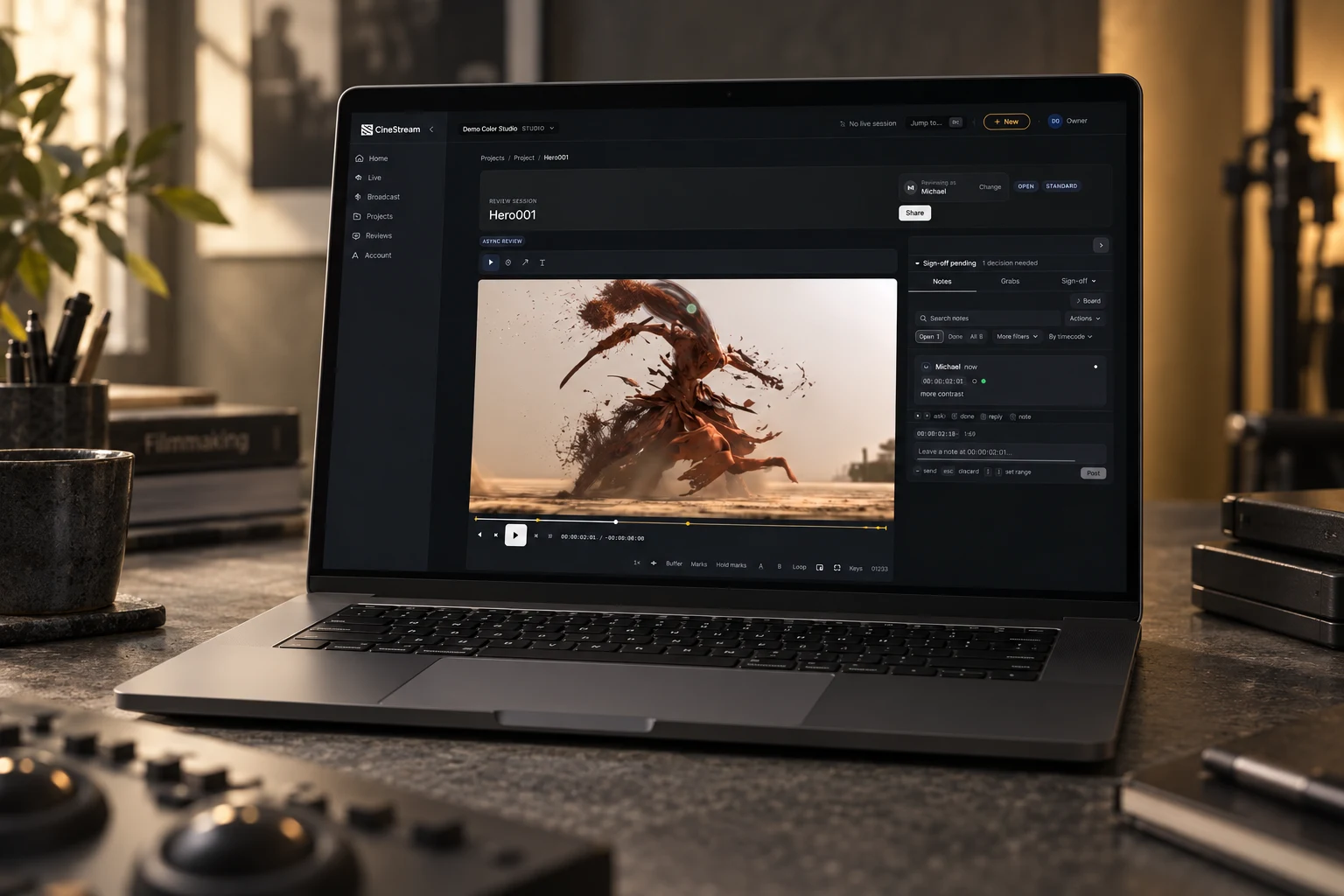This screenshot has height=896, width=1344.
Task: Collapse the notes panel with chevron button
Action: (1102, 245)
